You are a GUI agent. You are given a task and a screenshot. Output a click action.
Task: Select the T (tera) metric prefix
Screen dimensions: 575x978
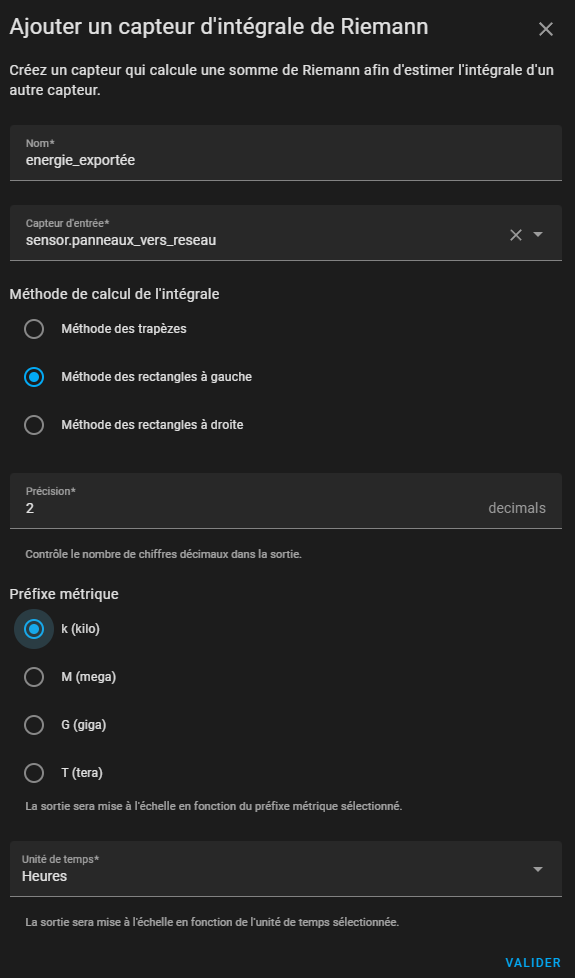tap(34, 773)
